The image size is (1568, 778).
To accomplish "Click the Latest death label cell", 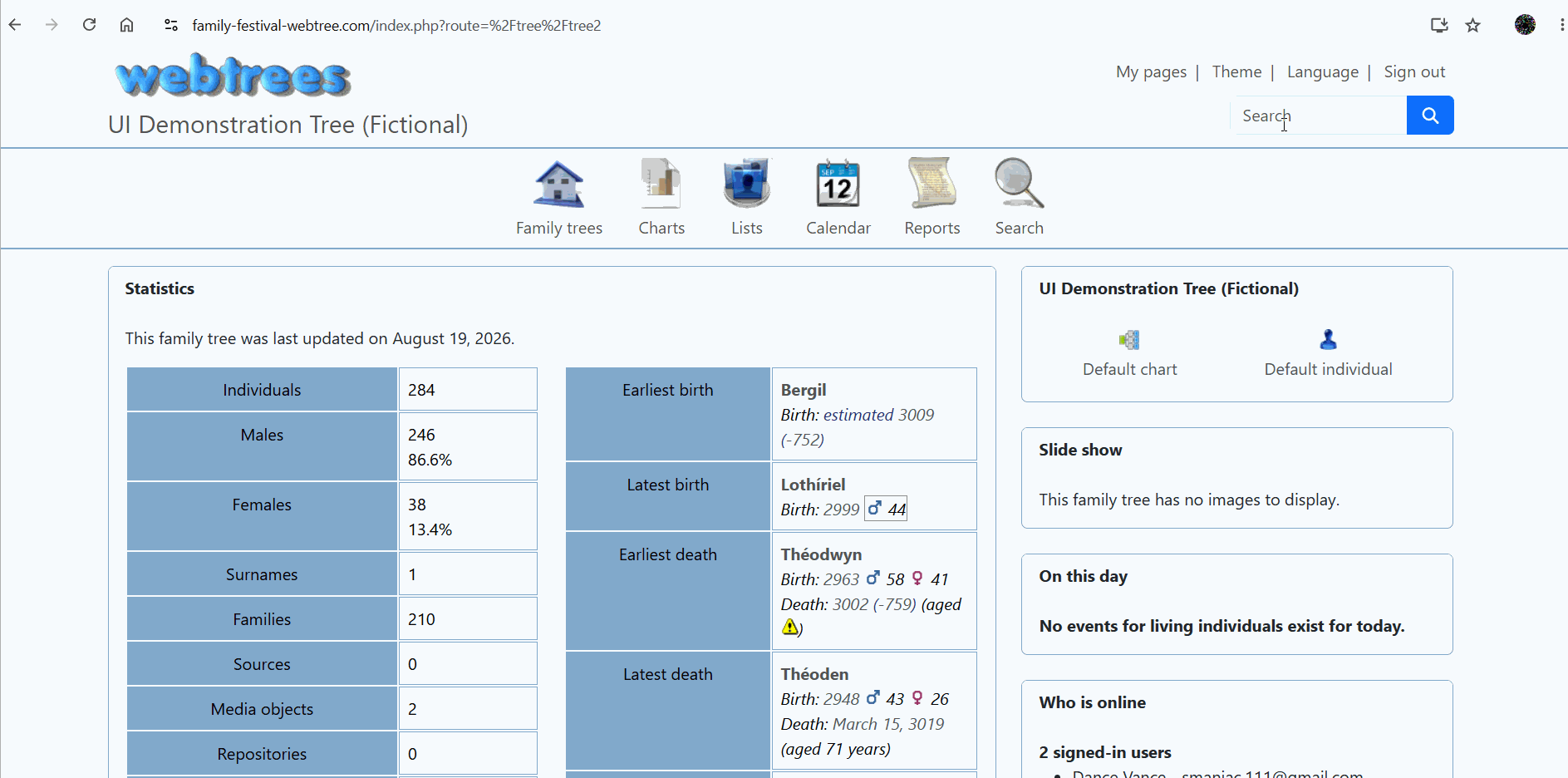I will point(668,711).
